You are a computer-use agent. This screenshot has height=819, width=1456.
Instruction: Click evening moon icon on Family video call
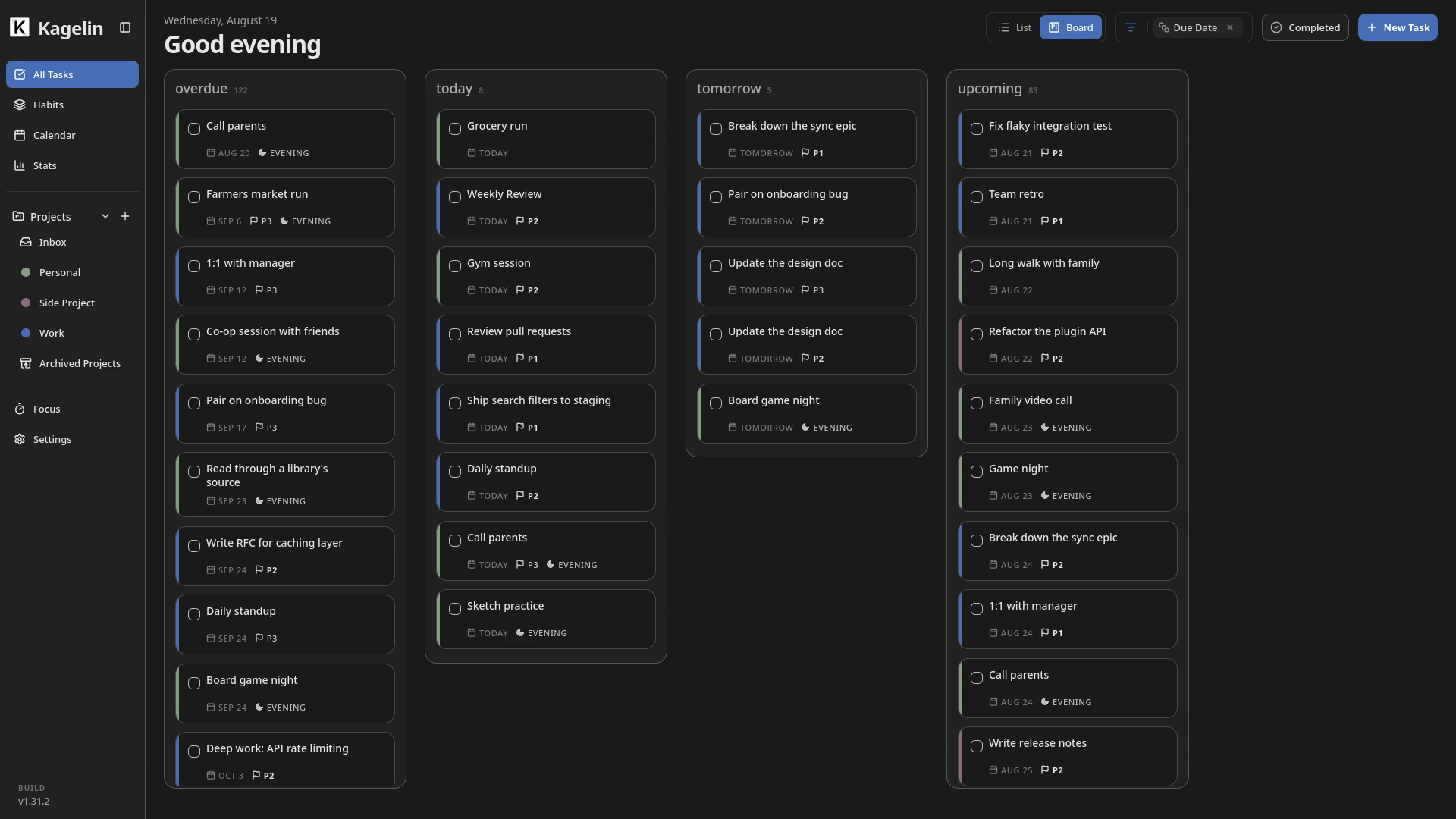[1045, 428]
